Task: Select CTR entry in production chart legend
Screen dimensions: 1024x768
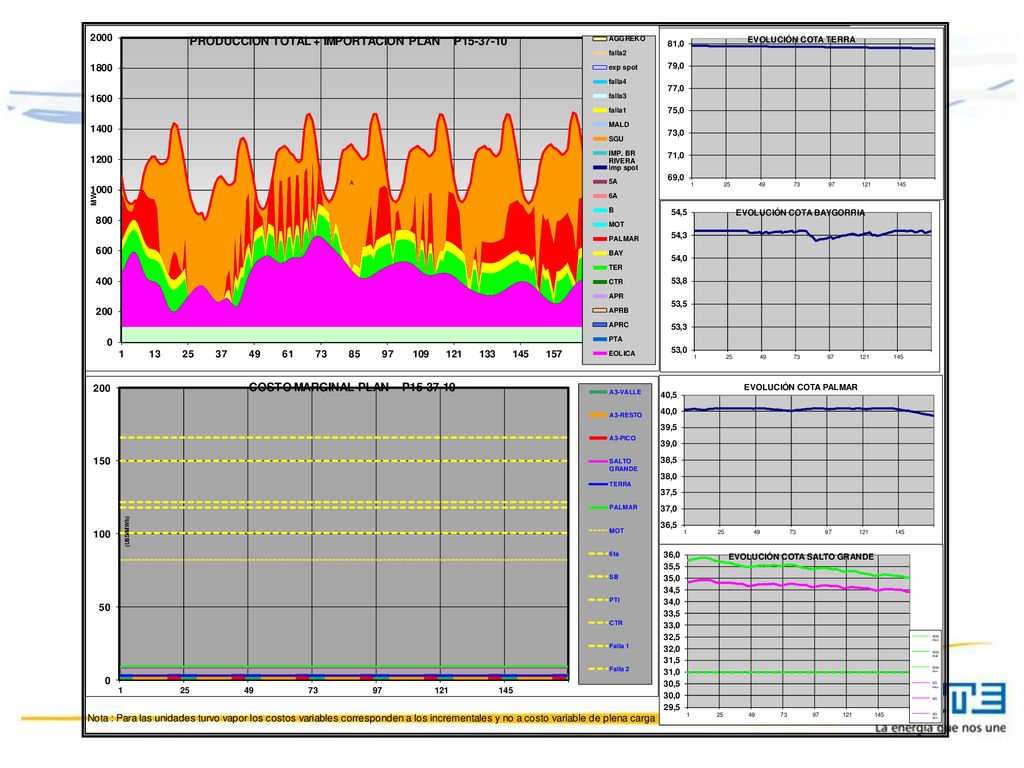Action: point(607,282)
